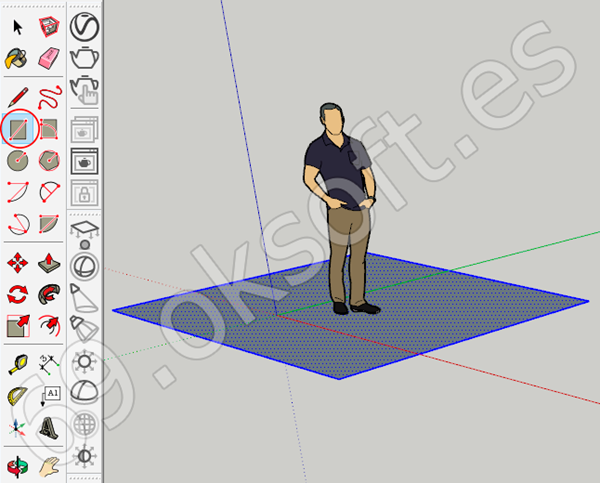Add a V-Ray Sphere Light
Screen dimensions: 600x483
[x=85, y=264]
